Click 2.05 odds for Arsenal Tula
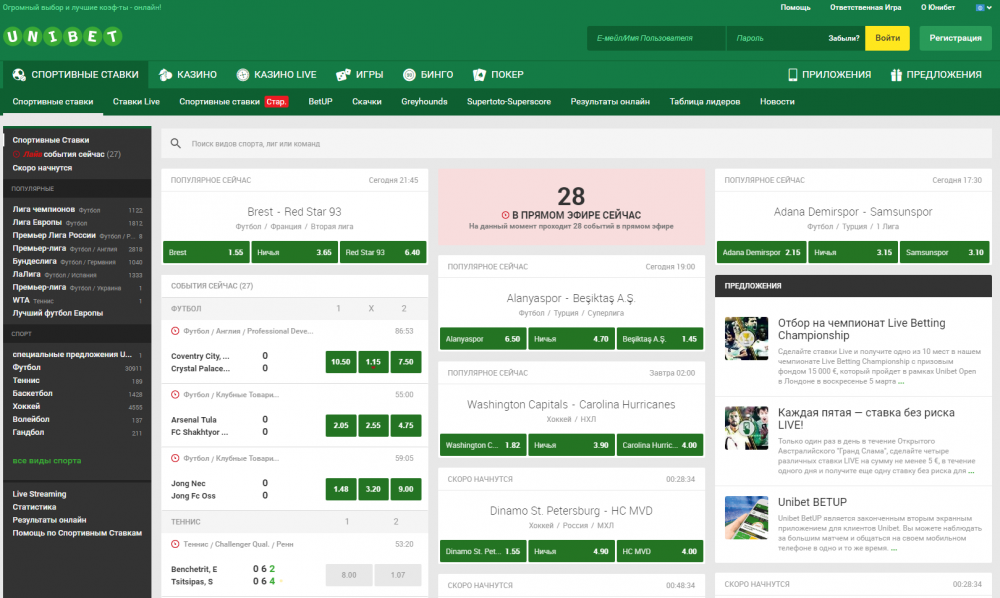This screenshot has height=598, width=1000. (341, 425)
